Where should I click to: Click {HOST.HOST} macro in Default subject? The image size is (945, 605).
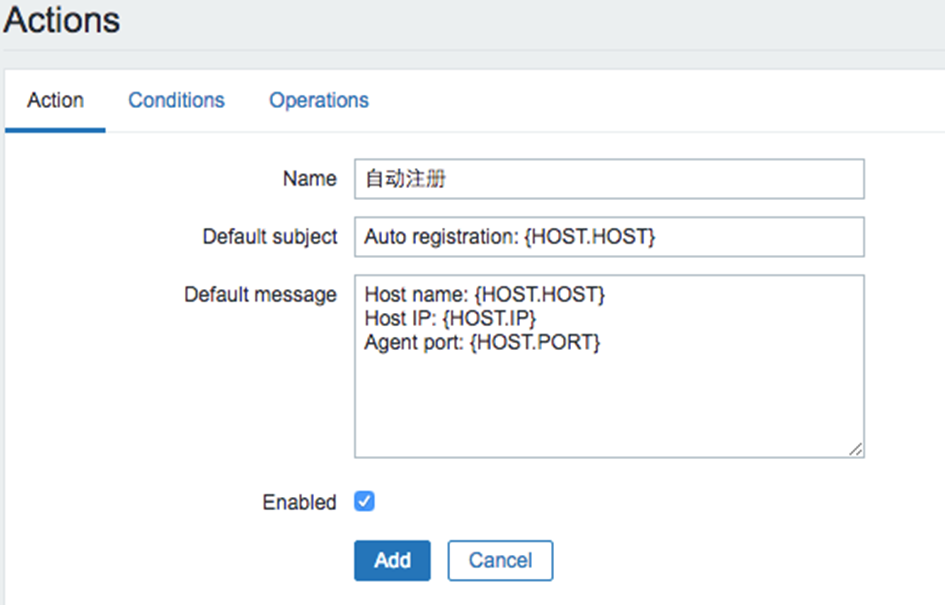point(589,236)
